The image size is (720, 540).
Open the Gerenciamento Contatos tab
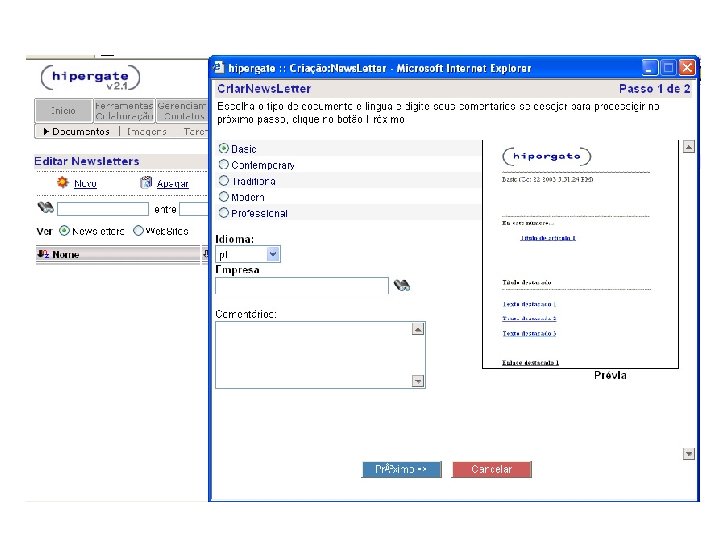182,111
